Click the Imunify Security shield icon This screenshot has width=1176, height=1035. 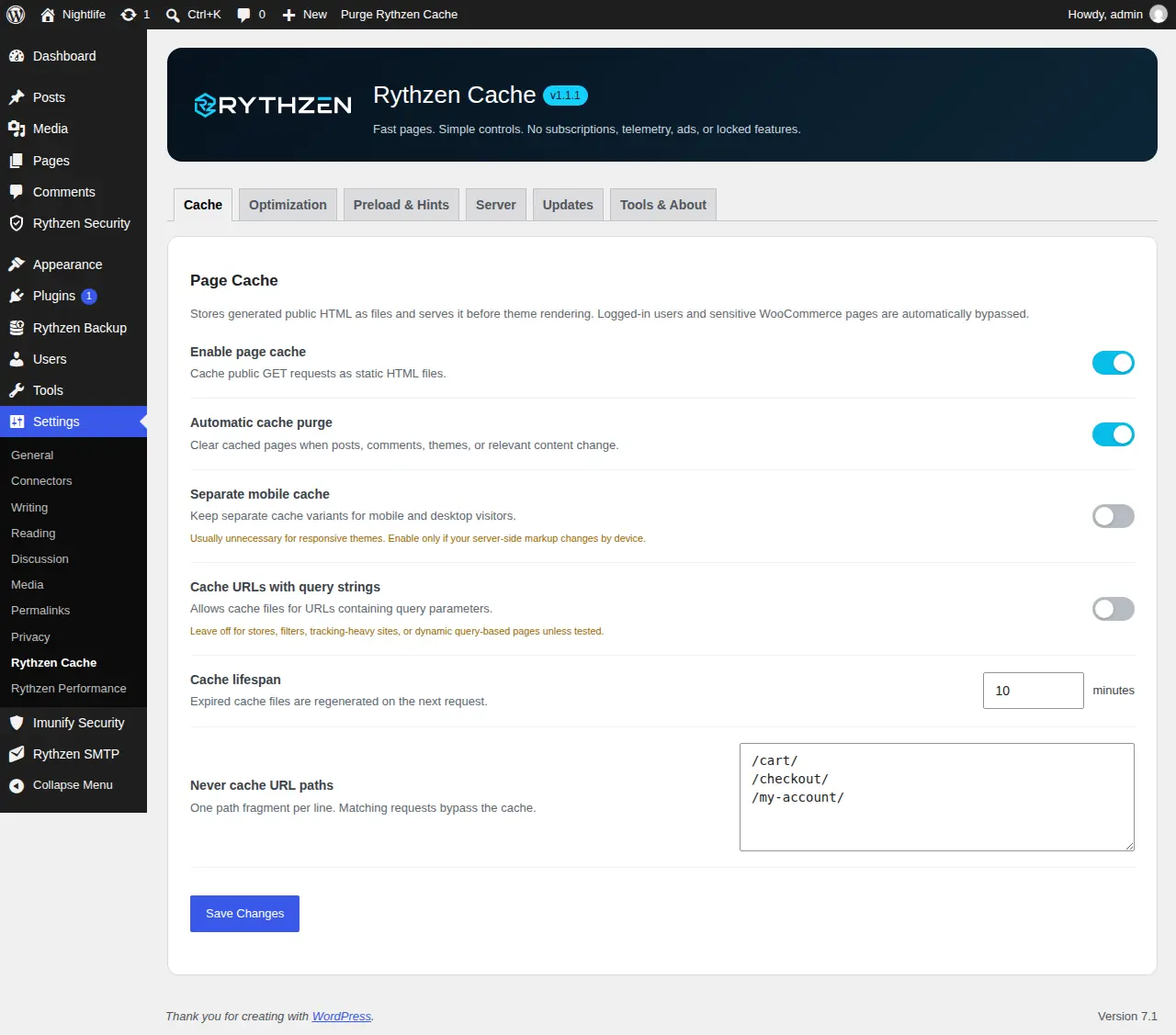(x=17, y=723)
